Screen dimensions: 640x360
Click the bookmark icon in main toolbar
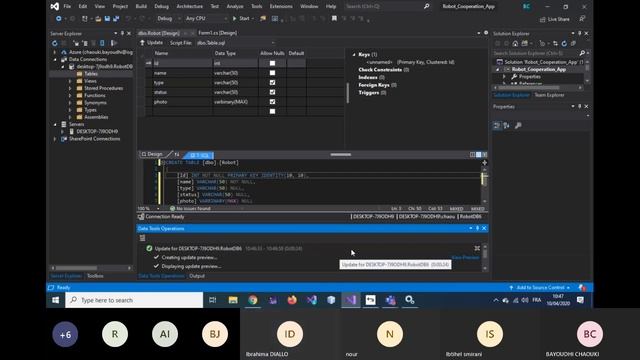coord(334,19)
